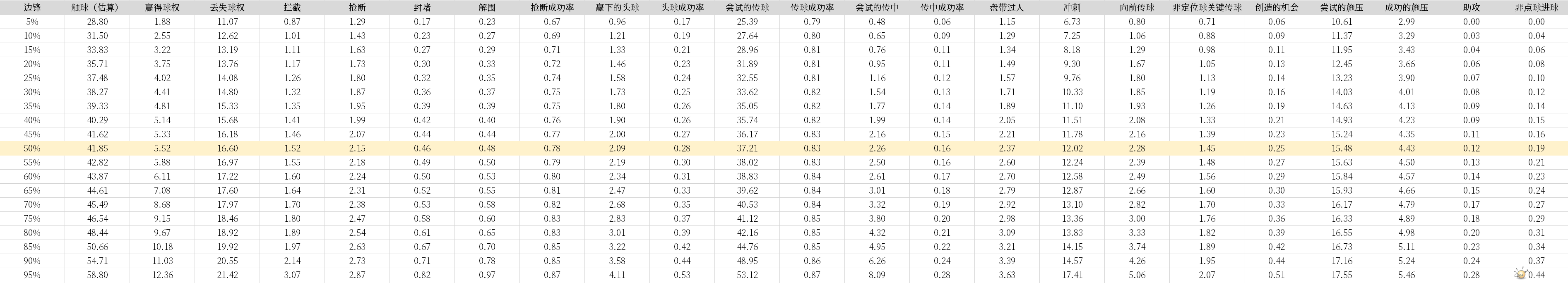Select cell 53.12 under 尝试的传球

click(x=747, y=275)
